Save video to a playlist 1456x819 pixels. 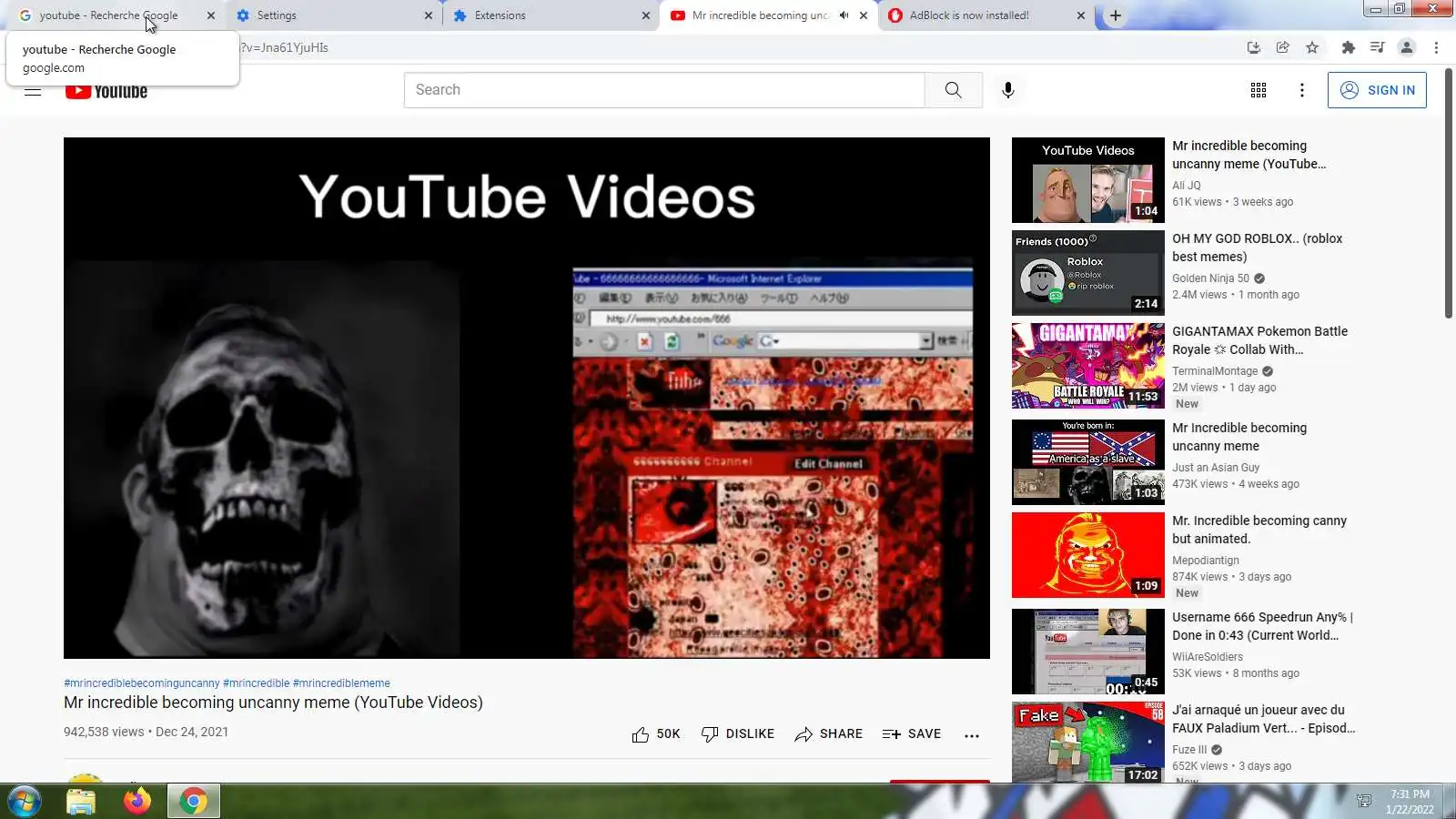point(912,734)
